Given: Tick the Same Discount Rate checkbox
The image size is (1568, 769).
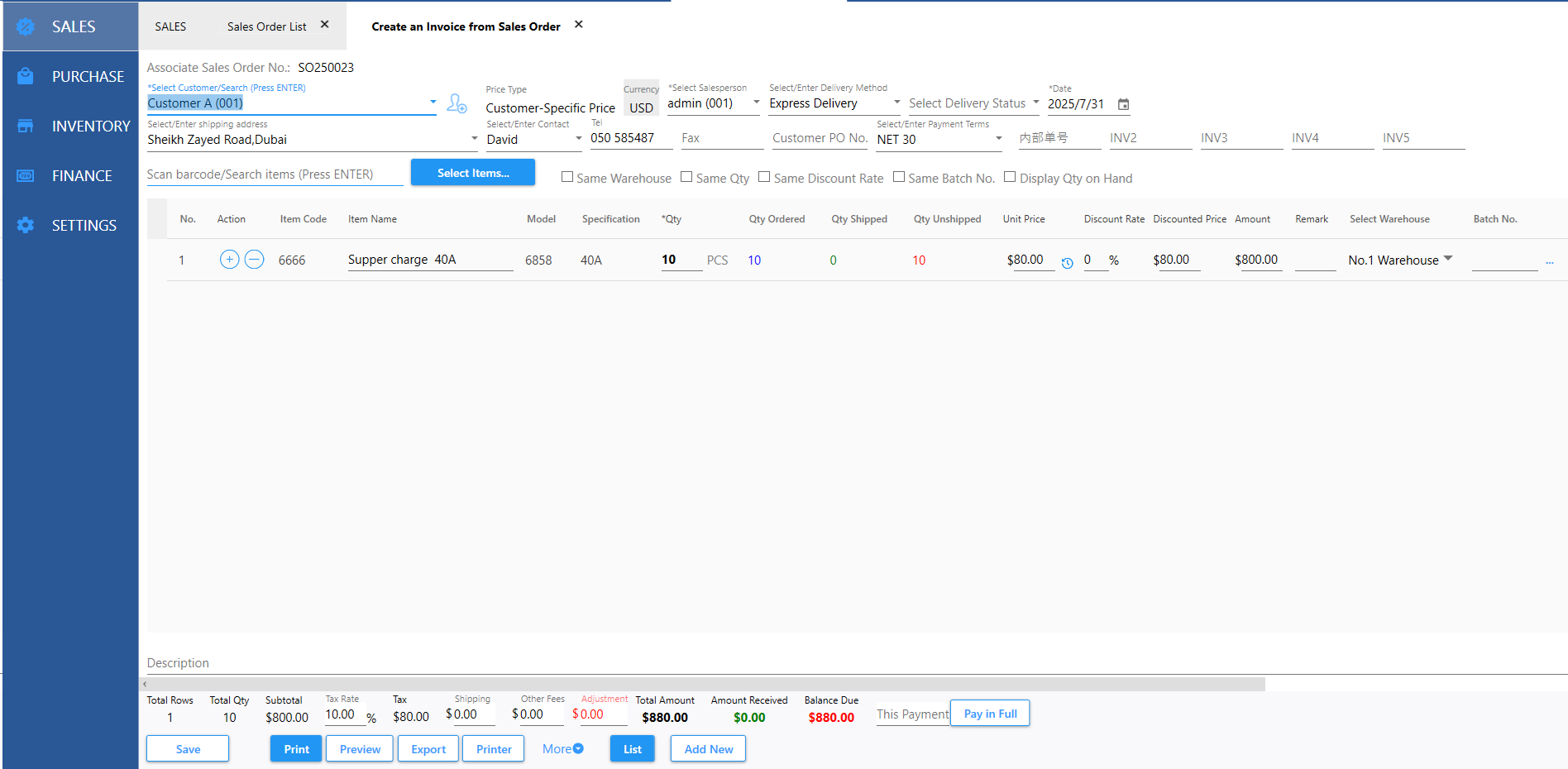Looking at the screenshot, I should [x=764, y=177].
